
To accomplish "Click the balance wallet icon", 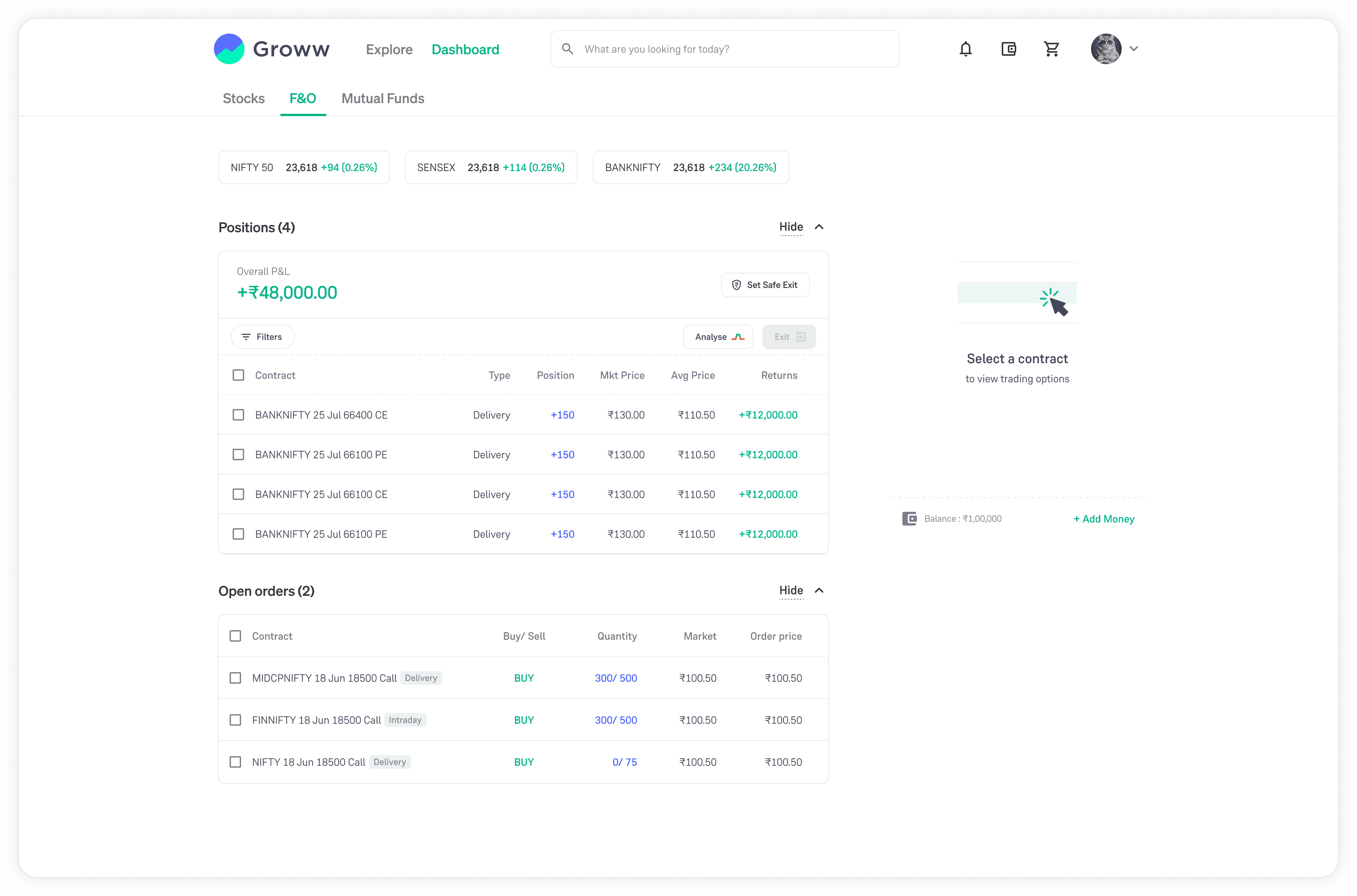I will [x=909, y=519].
